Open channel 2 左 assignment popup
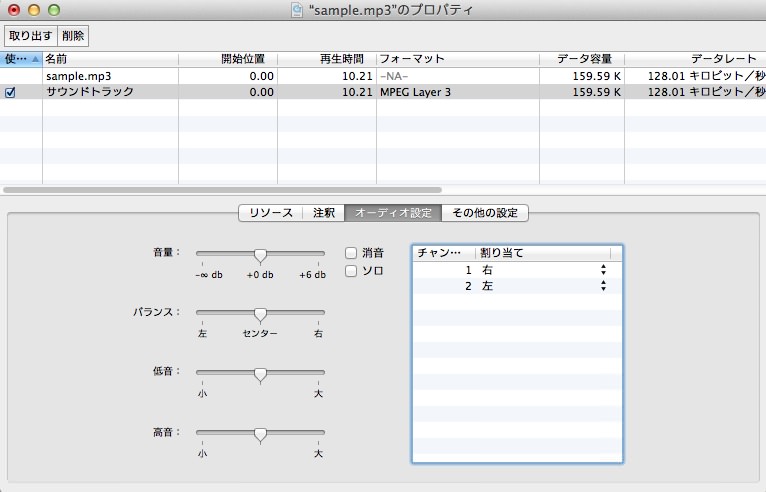The image size is (766, 492). tap(603, 286)
